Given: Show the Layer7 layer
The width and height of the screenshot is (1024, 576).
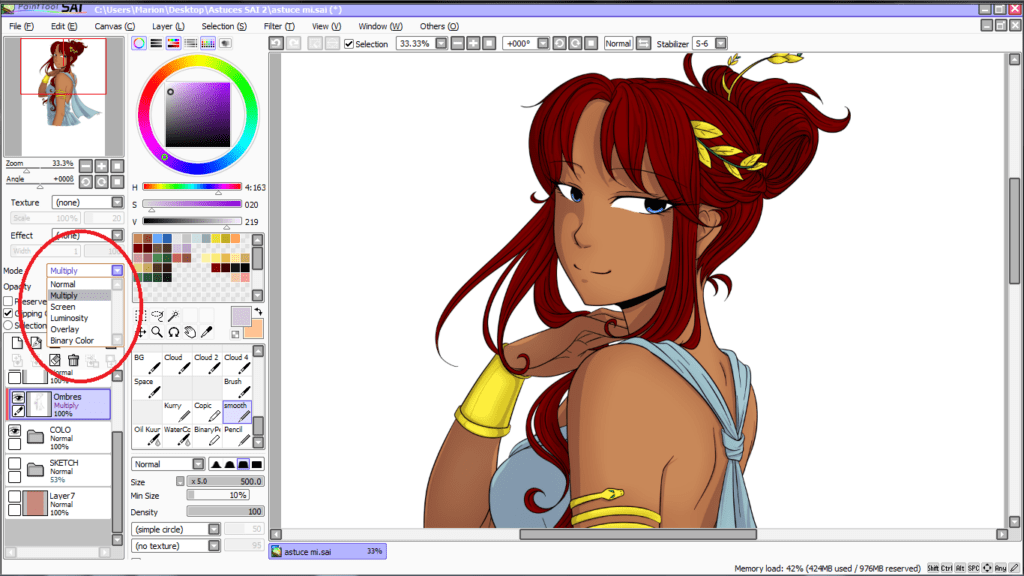Looking at the screenshot, I should tap(14, 496).
